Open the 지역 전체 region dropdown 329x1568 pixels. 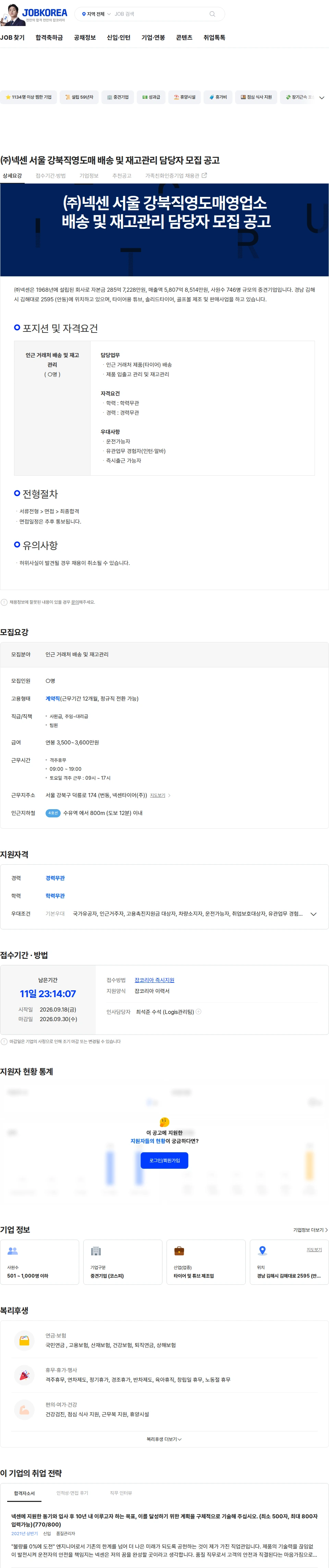[96, 14]
